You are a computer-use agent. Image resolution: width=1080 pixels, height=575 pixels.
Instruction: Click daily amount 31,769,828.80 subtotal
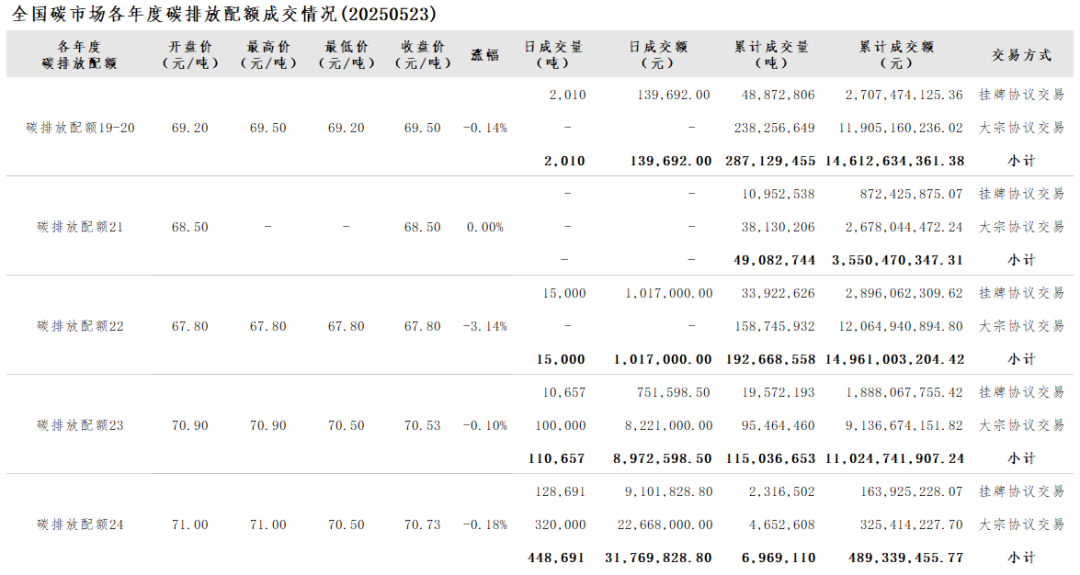[659, 558]
